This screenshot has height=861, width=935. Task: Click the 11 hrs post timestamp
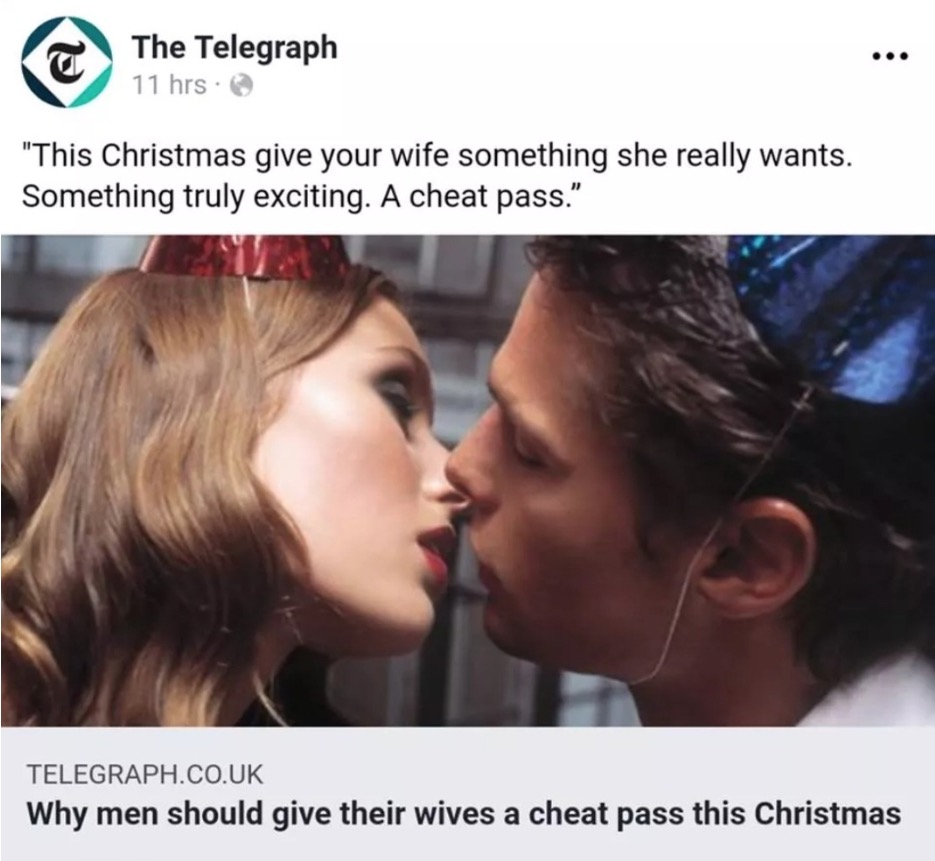[x=169, y=85]
